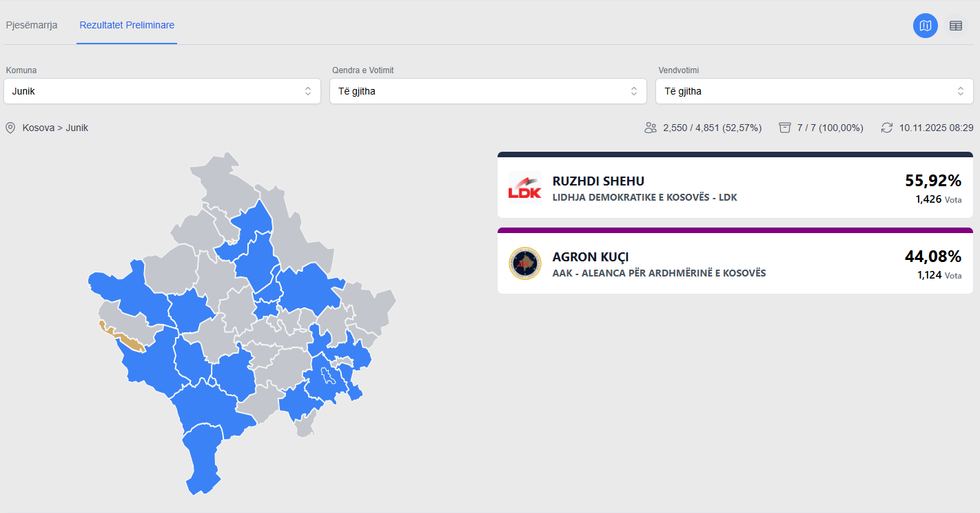
Task: Click the voter turnout people icon
Action: point(651,128)
